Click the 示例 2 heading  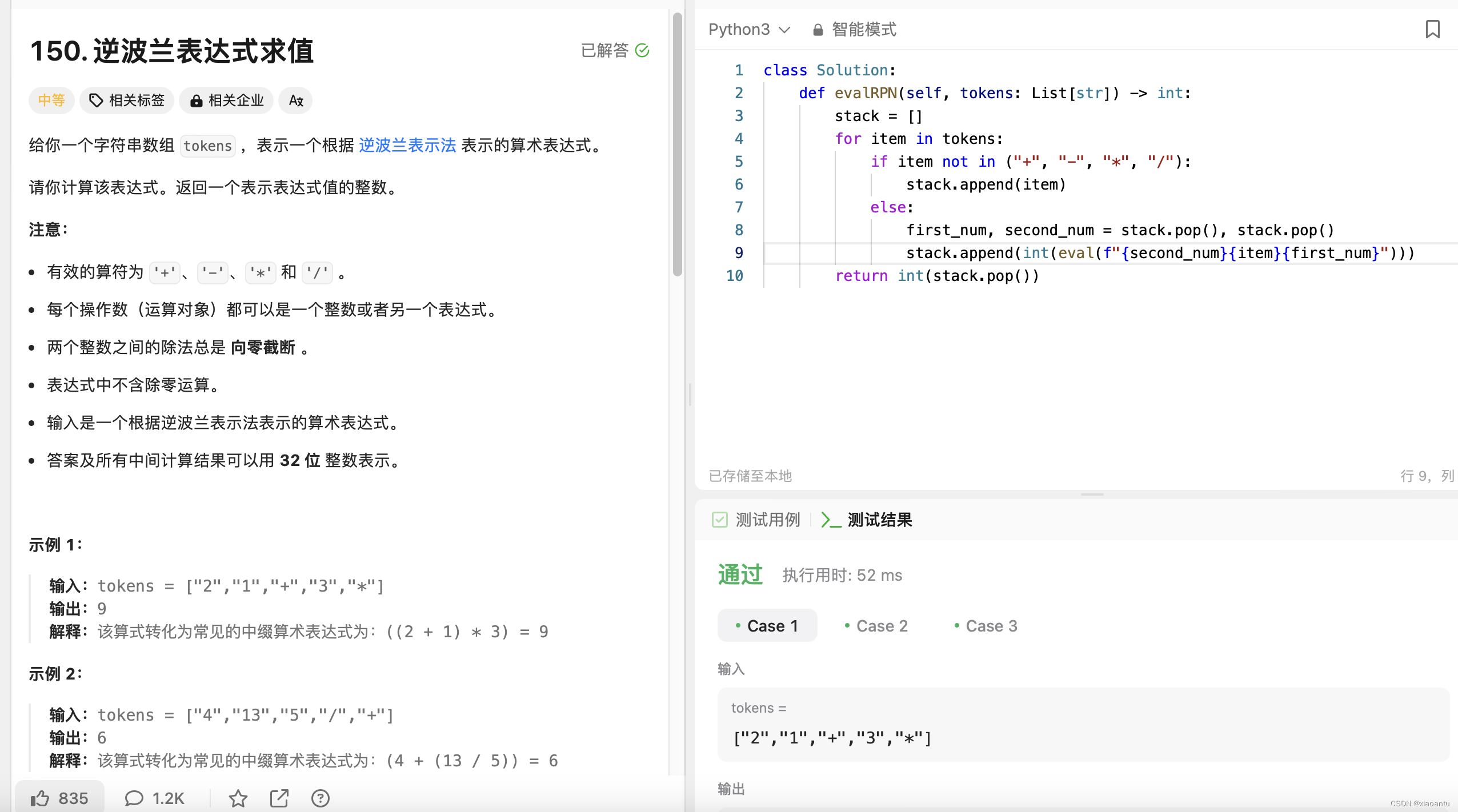56,674
